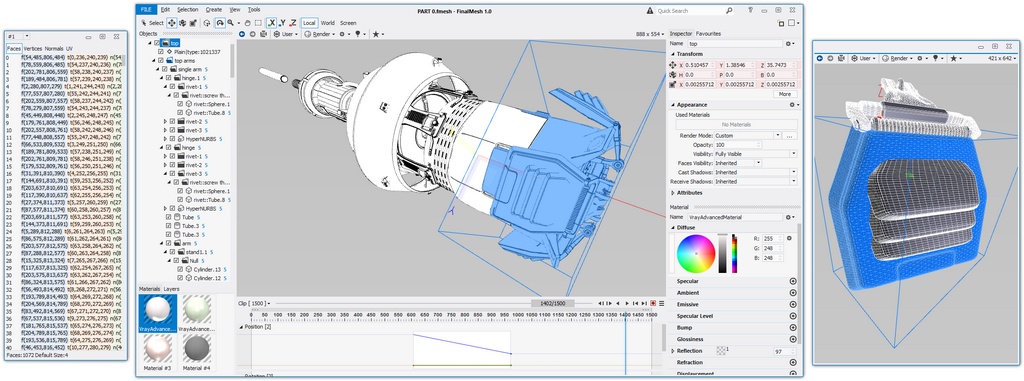This screenshot has height=381, width=1024.
Task: Click the Quick Search field
Action: pyautogui.click(x=696, y=10)
